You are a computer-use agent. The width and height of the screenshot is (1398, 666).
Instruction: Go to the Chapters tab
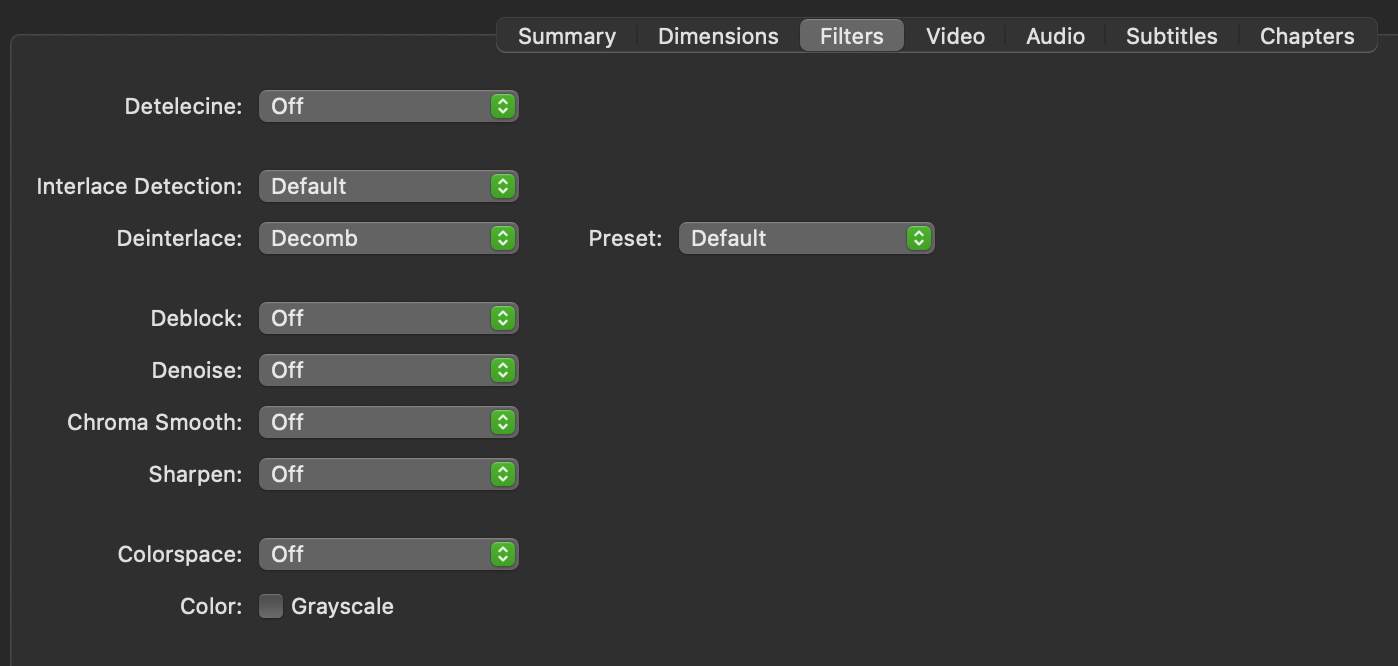coord(1306,35)
